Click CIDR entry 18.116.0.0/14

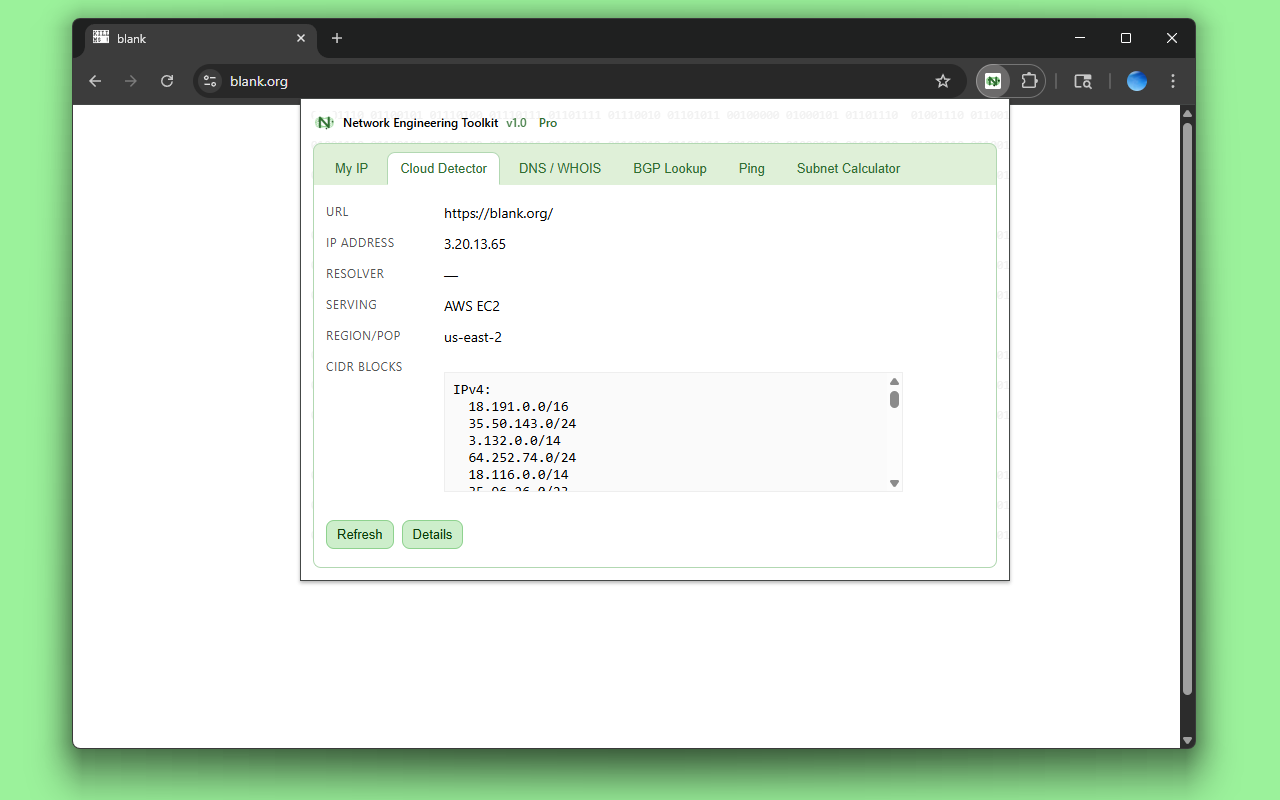click(x=518, y=475)
